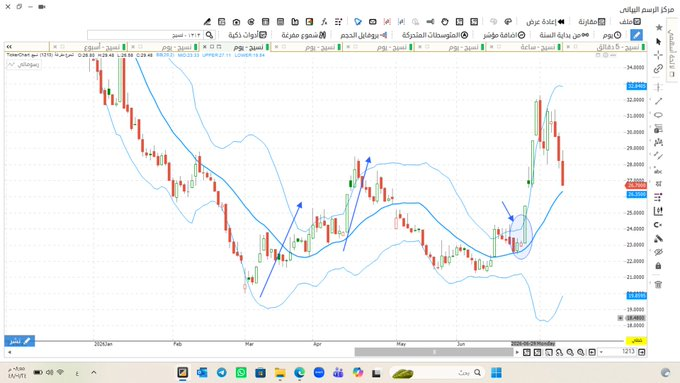
Task: Open File Explorer from the taskbar
Action: 280,373
